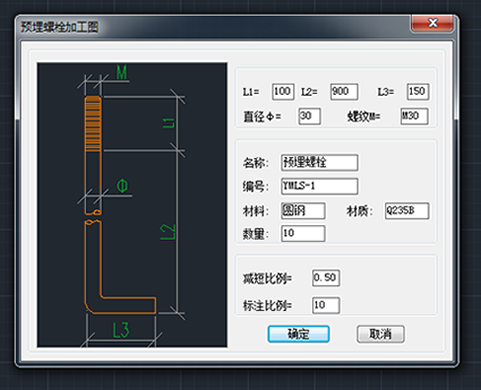The width and height of the screenshot is (481, 390).
Task: Click the 编号: label
Action: (x=256, y=187)
